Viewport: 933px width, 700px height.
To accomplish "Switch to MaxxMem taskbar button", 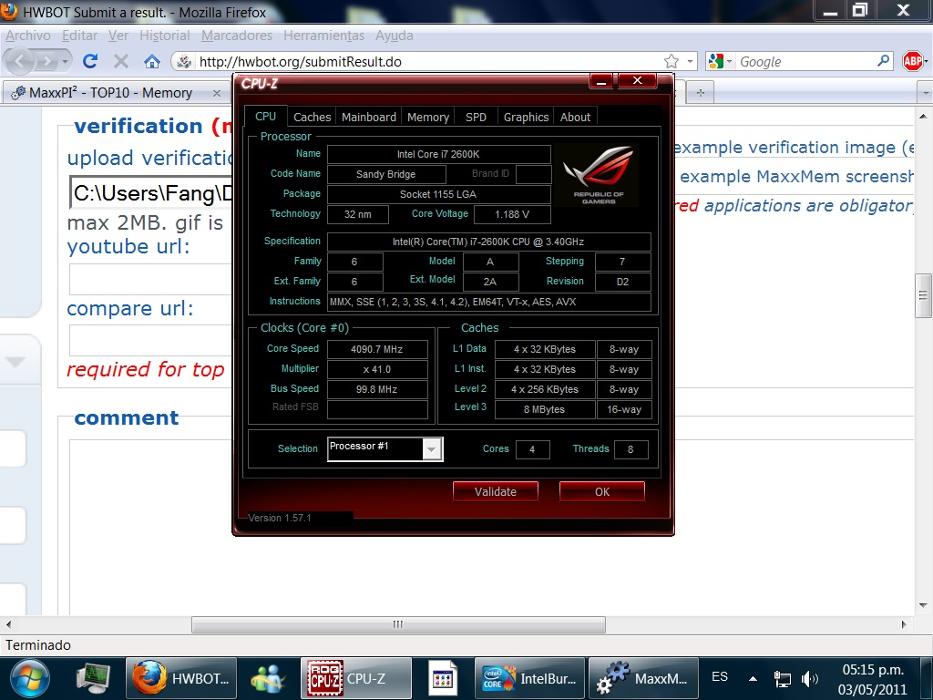I will click(x=643, y=678).
